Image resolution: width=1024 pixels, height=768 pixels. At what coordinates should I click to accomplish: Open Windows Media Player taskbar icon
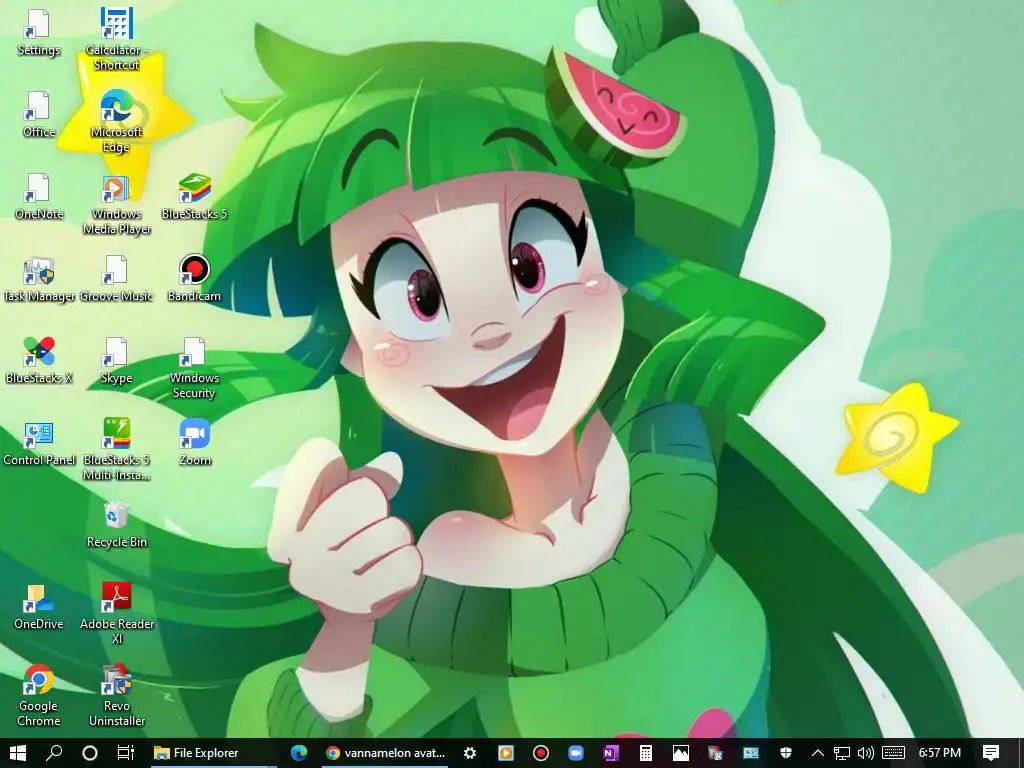[x=505, y=753]
